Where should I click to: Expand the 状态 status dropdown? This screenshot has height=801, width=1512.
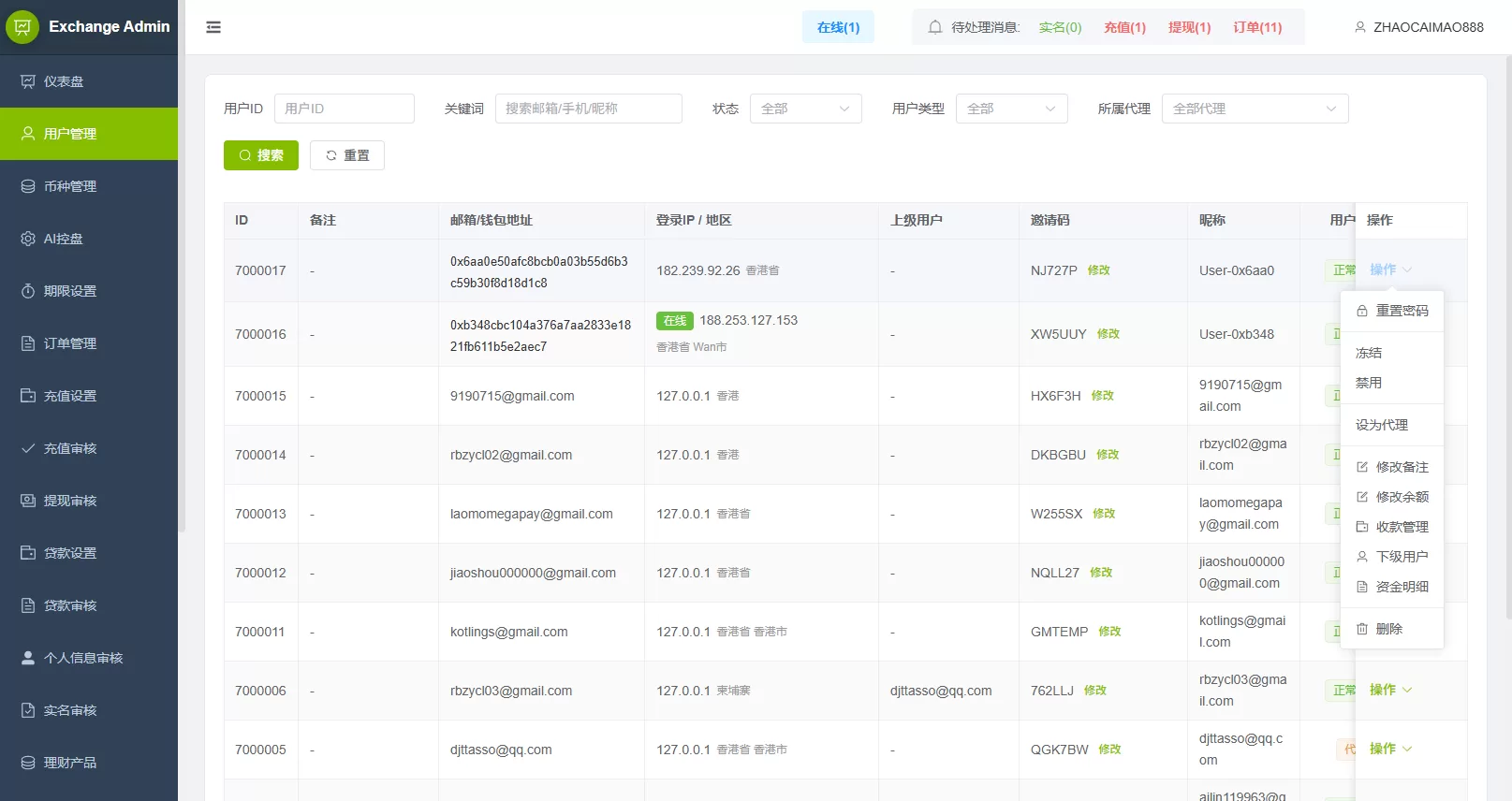[805, 109]
